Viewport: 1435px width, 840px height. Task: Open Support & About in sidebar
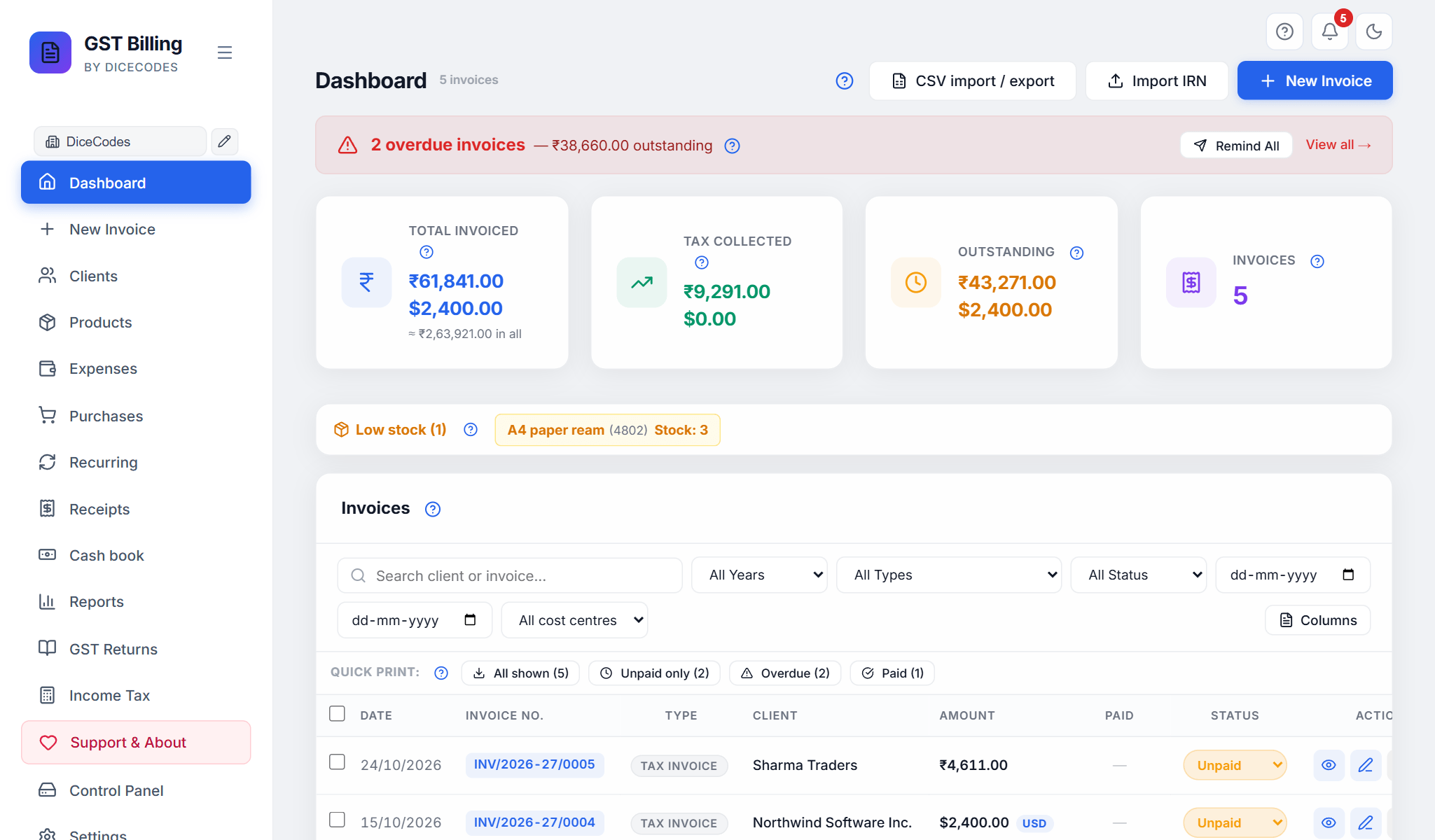pyautogui.click(x=136, y=742)
